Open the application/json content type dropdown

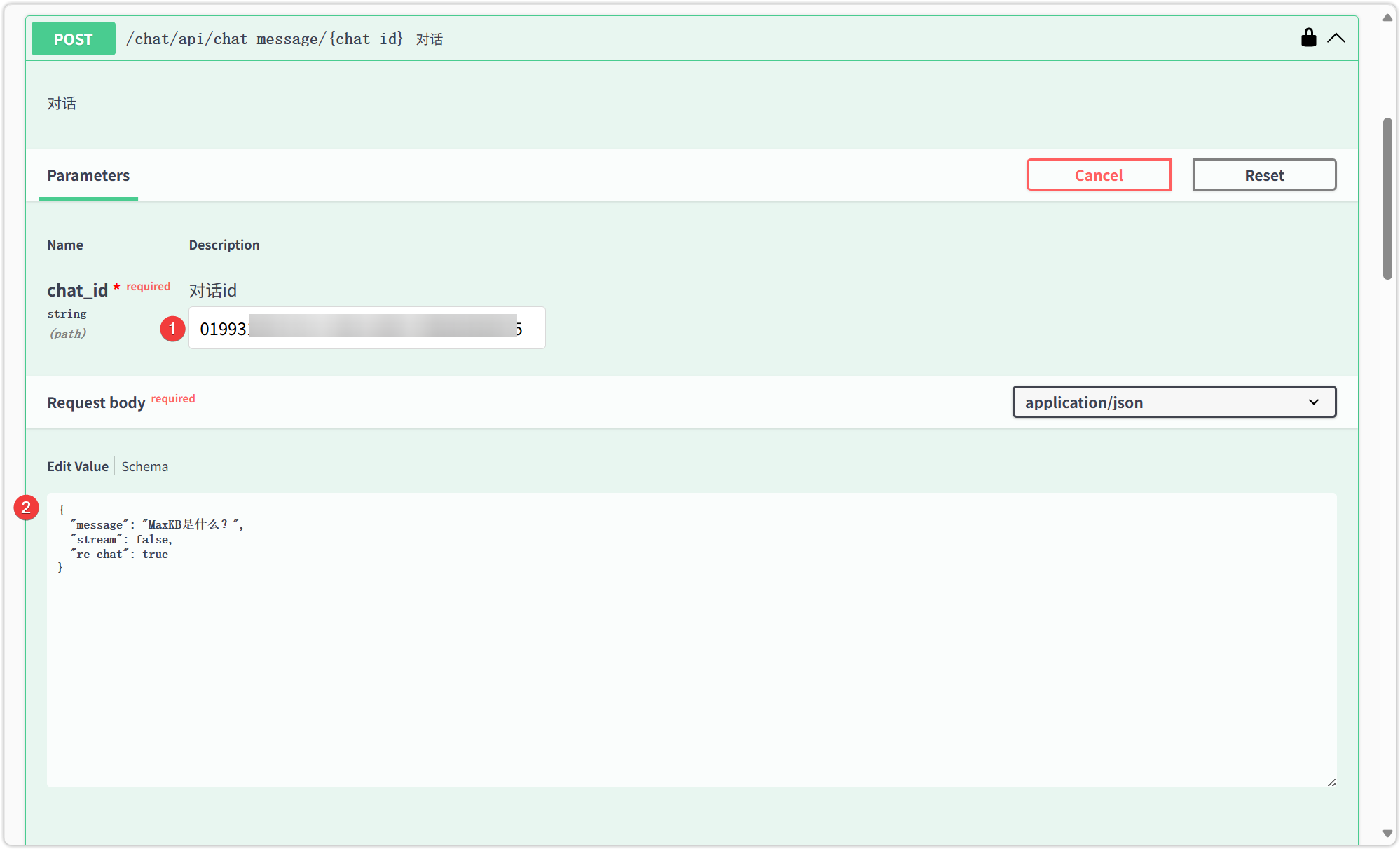[1174, 402]
